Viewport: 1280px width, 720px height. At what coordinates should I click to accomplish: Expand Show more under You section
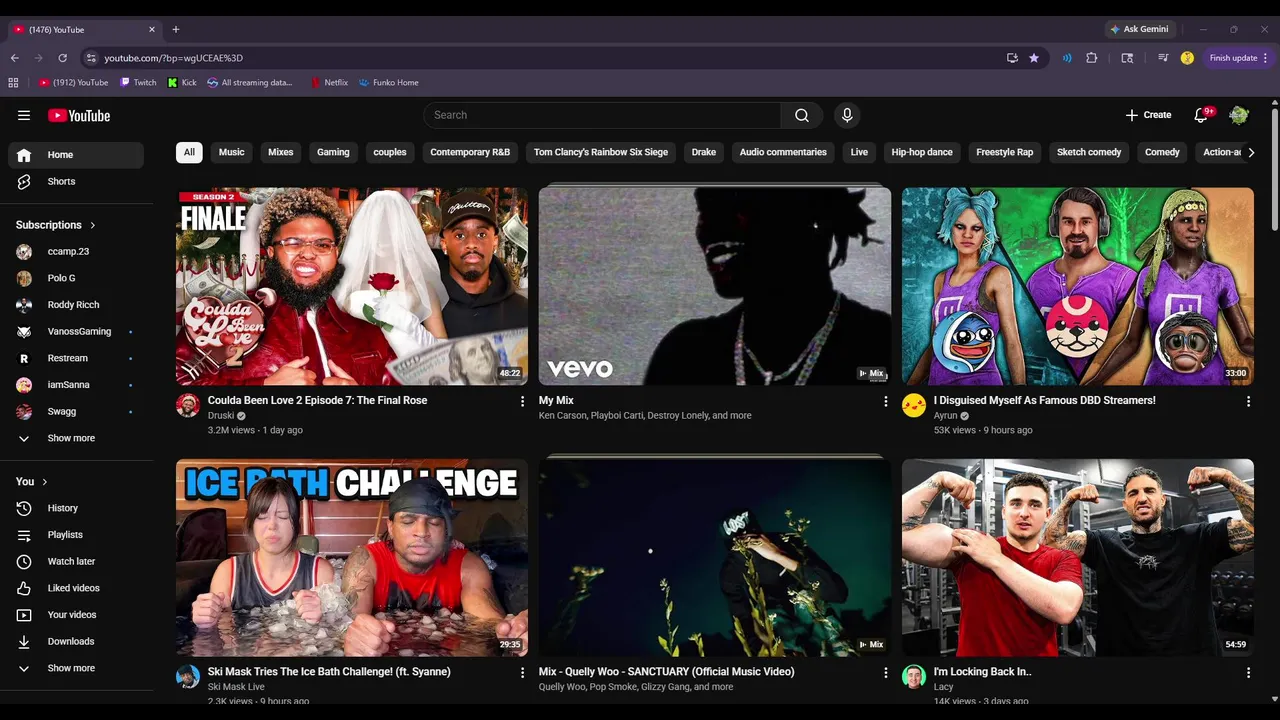[76, 668]
